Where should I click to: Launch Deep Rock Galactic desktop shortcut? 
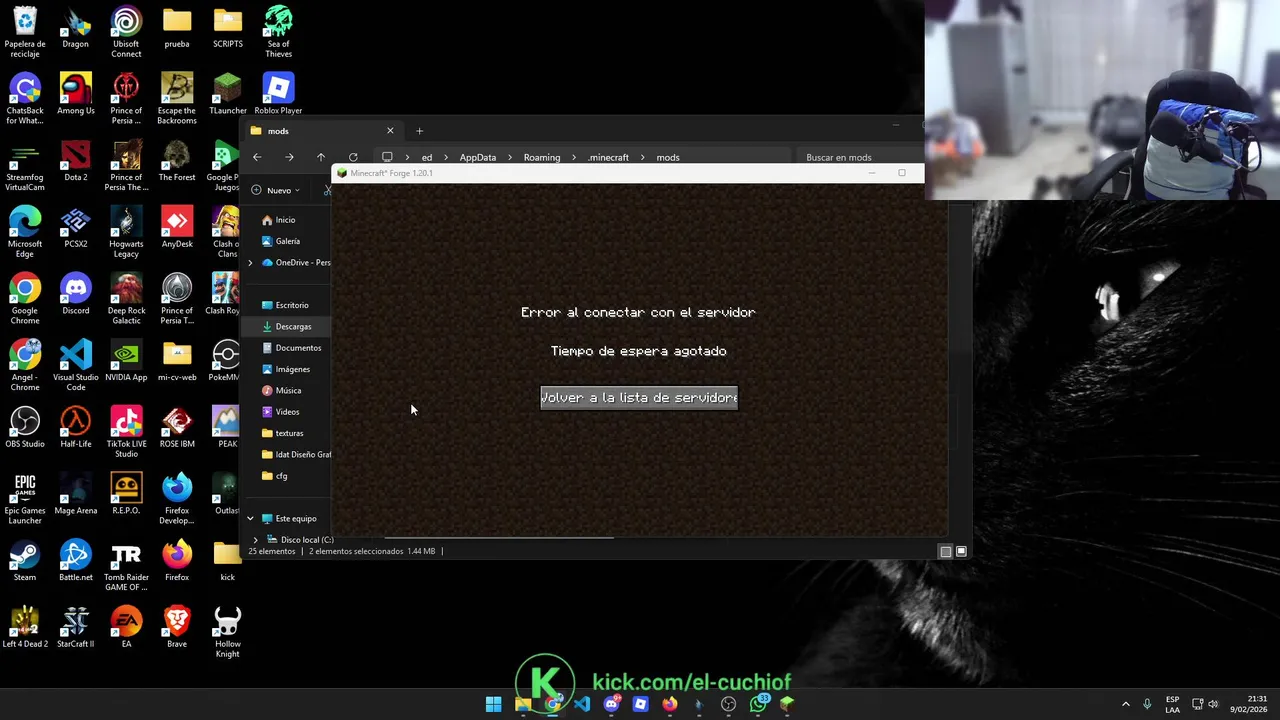tap(126, 299)
